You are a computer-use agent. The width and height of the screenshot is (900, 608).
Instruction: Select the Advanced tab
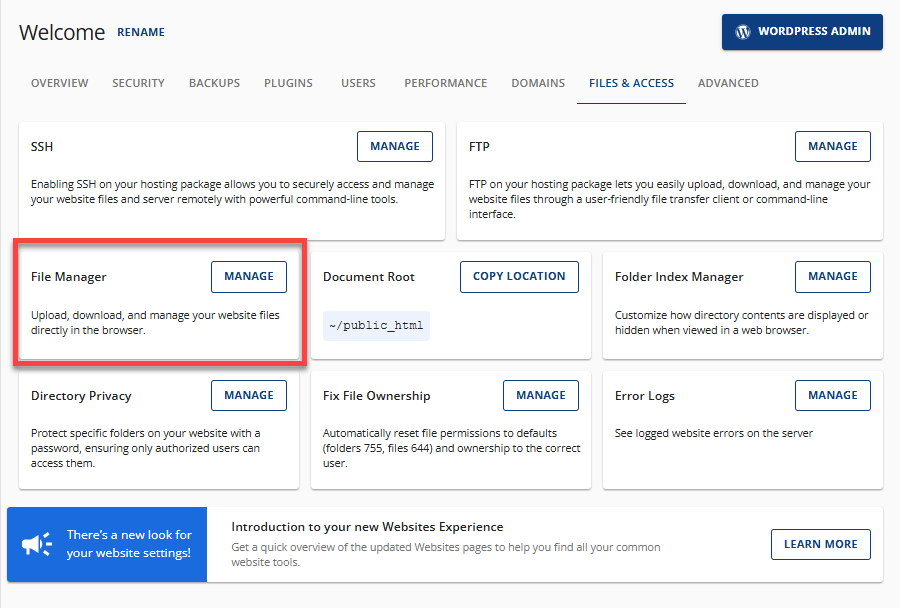click(728, 83)
